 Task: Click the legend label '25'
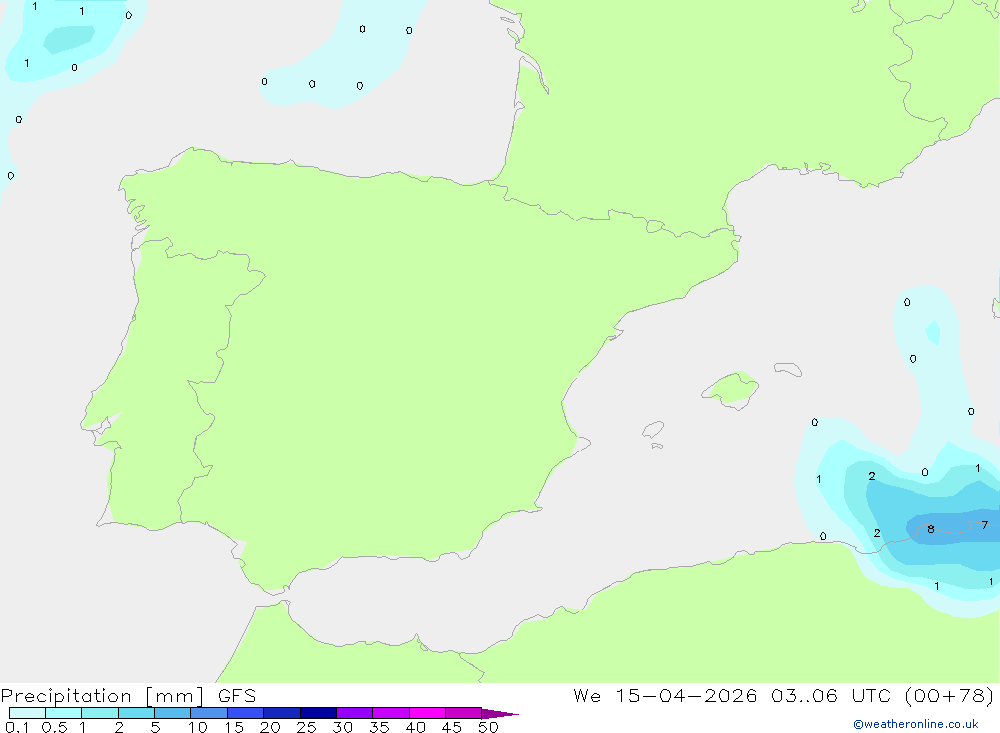tap(306, 727)
